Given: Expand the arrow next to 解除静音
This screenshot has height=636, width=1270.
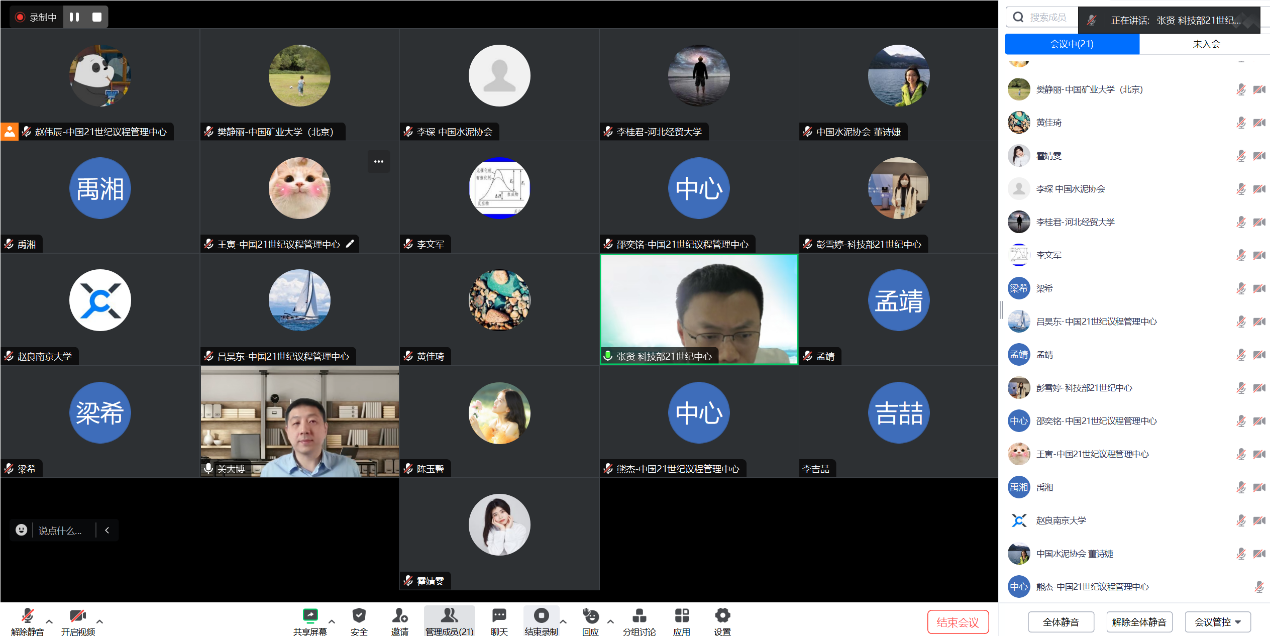Looking at the screenshot, I should click(49, 621).
